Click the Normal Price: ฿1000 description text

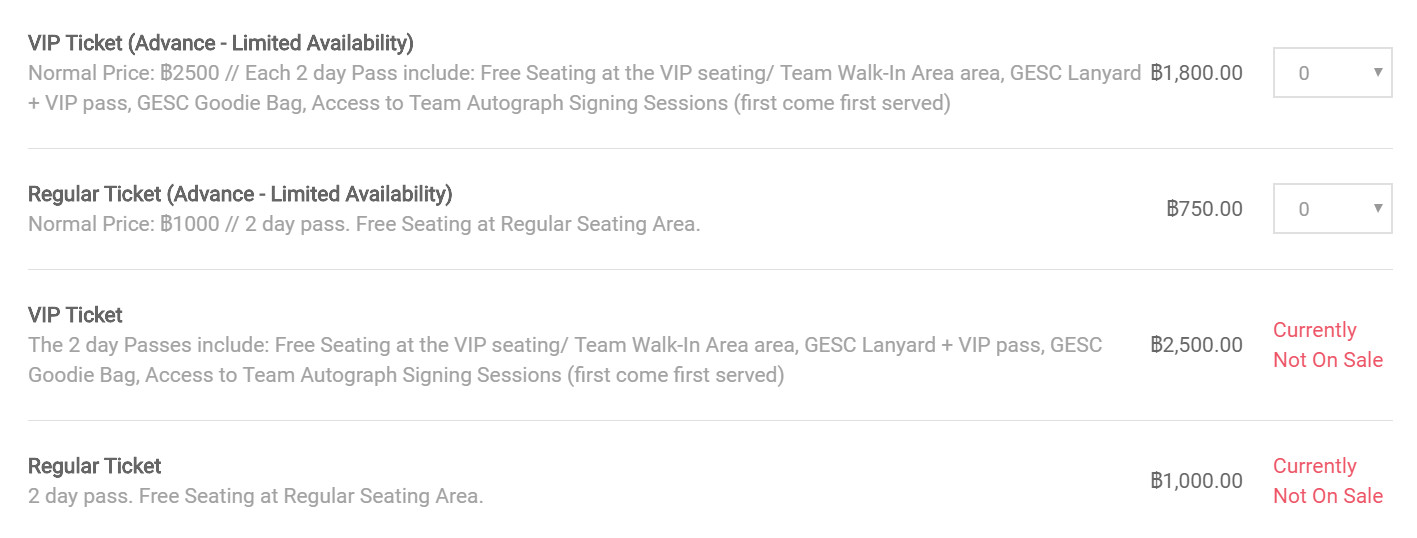click(x=364, y=224)
